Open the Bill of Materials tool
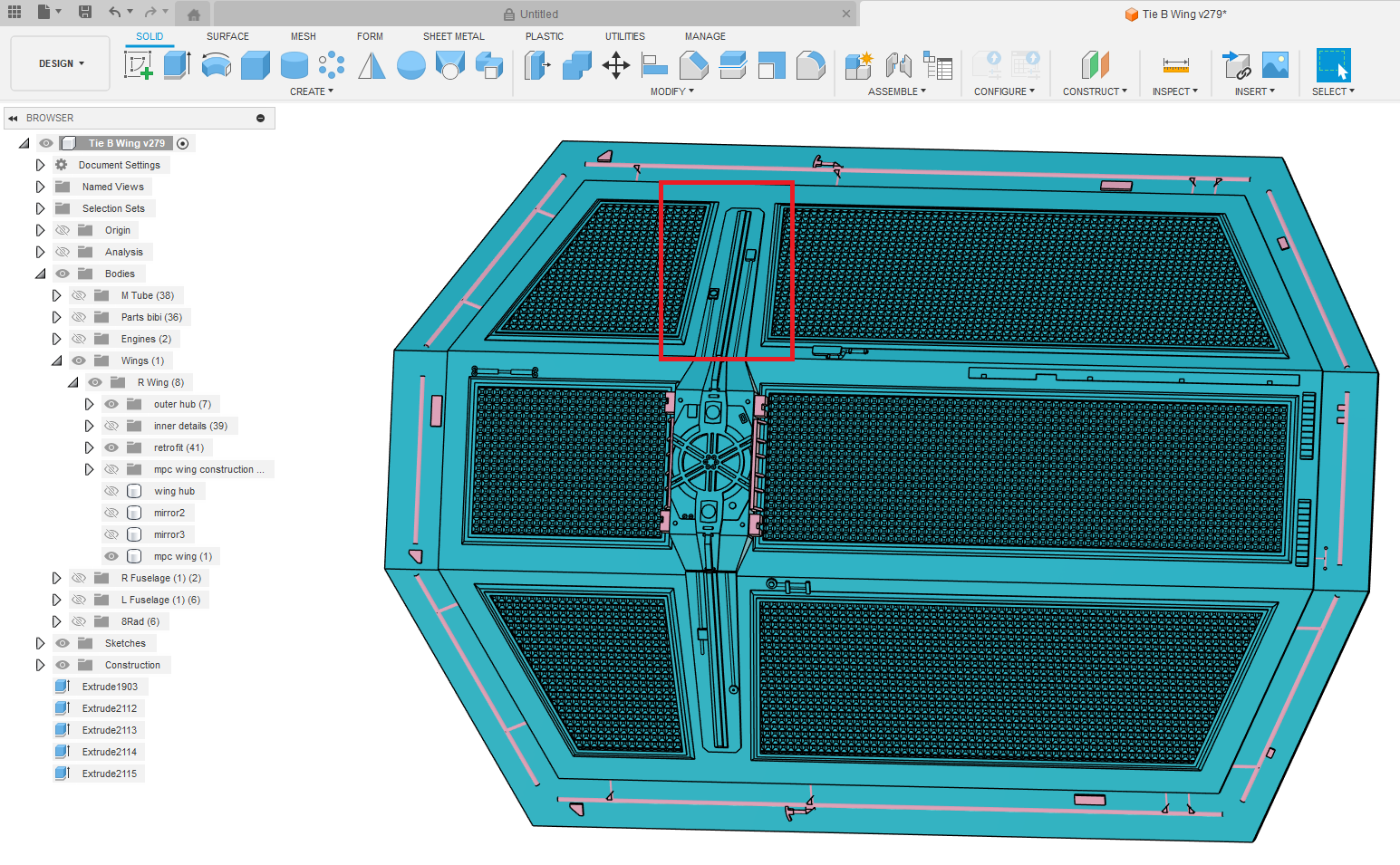 (x=937, y=65)
